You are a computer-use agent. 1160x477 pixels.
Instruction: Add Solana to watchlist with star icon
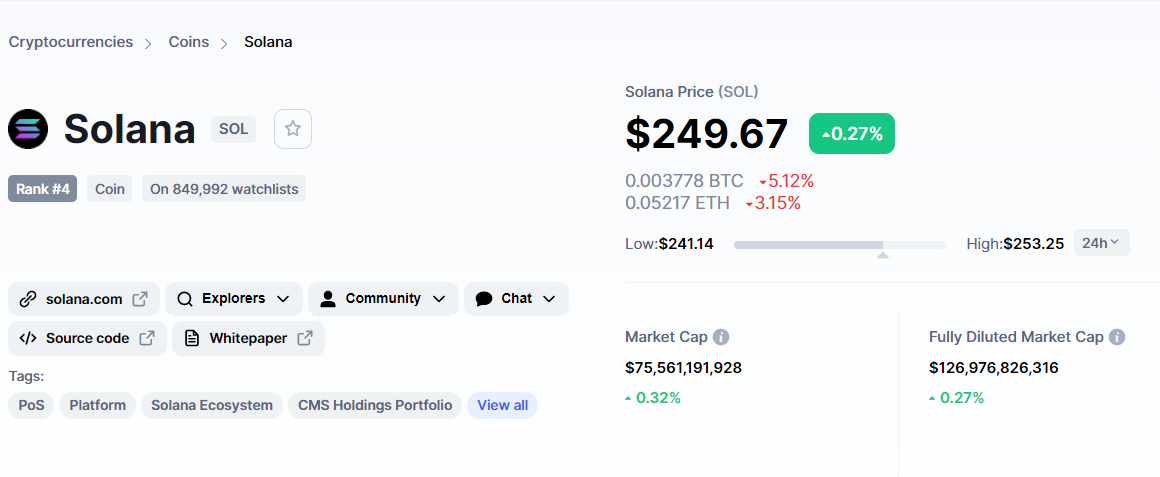point(293,129)
